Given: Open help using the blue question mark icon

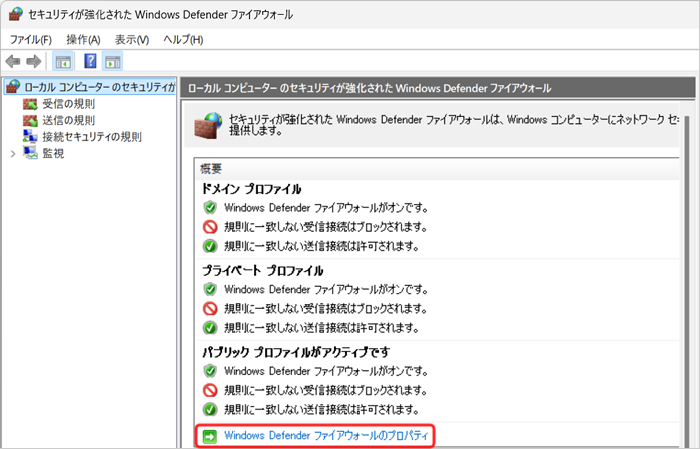Looking at the screenshot, I should point(90,62).
